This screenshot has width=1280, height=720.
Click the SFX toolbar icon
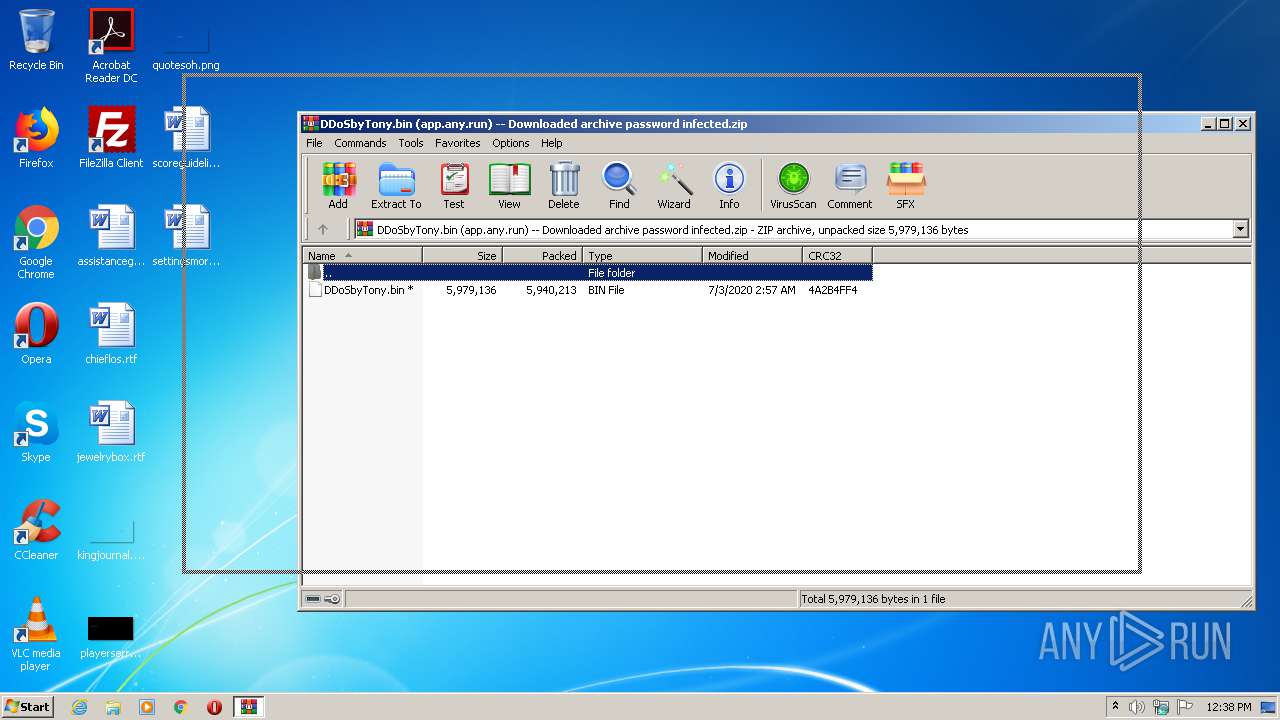[905, 186]
